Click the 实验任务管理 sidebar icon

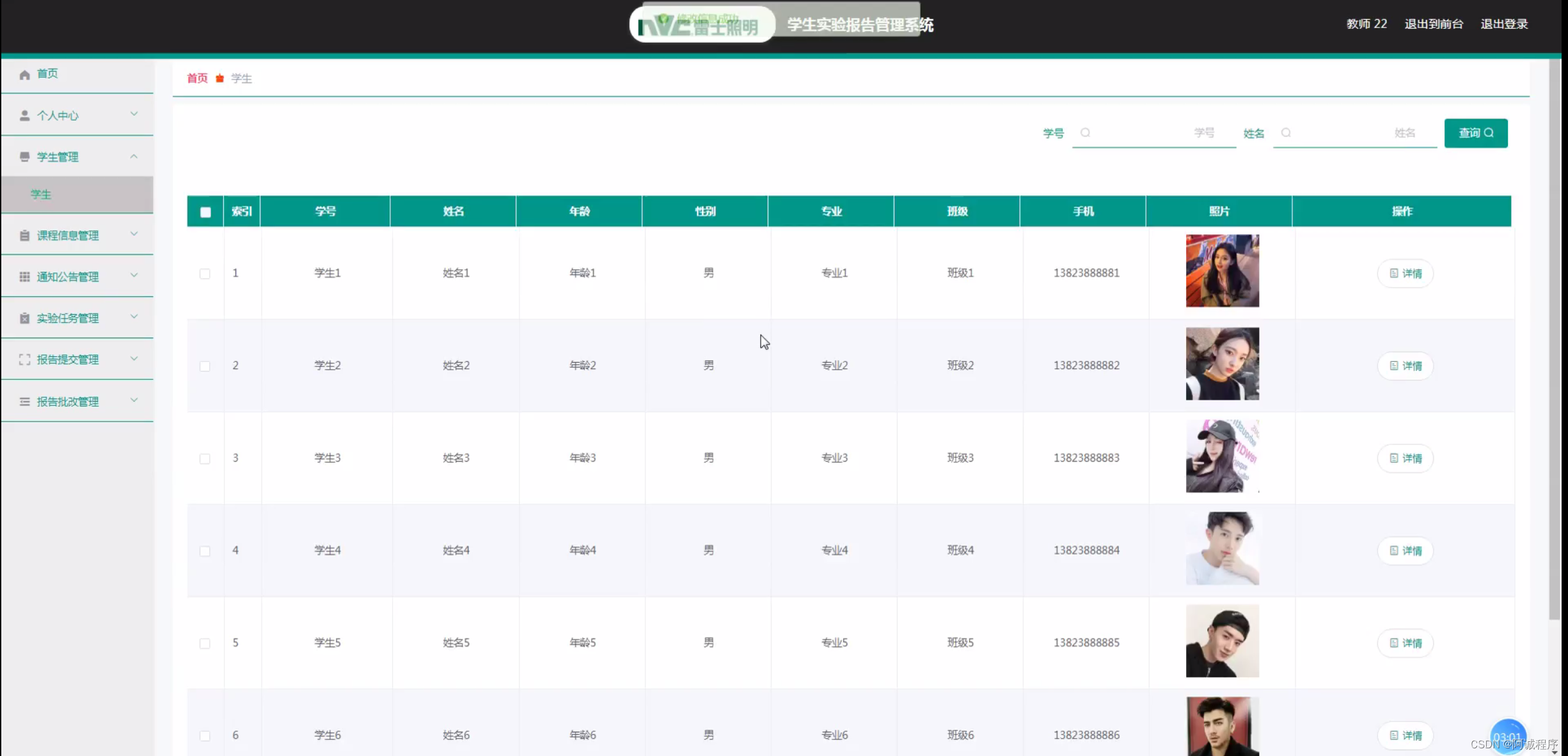[24, 318]
